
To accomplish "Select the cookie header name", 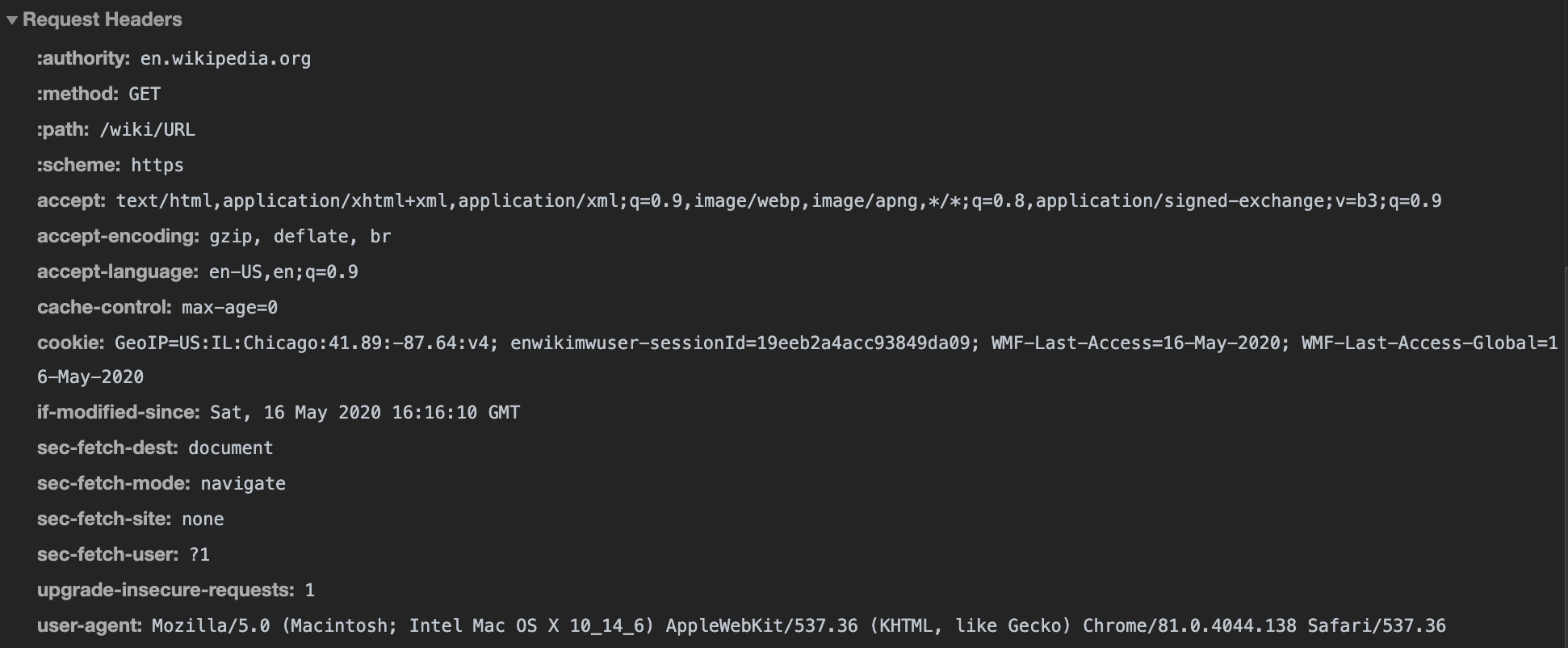I will click(70, 343).
